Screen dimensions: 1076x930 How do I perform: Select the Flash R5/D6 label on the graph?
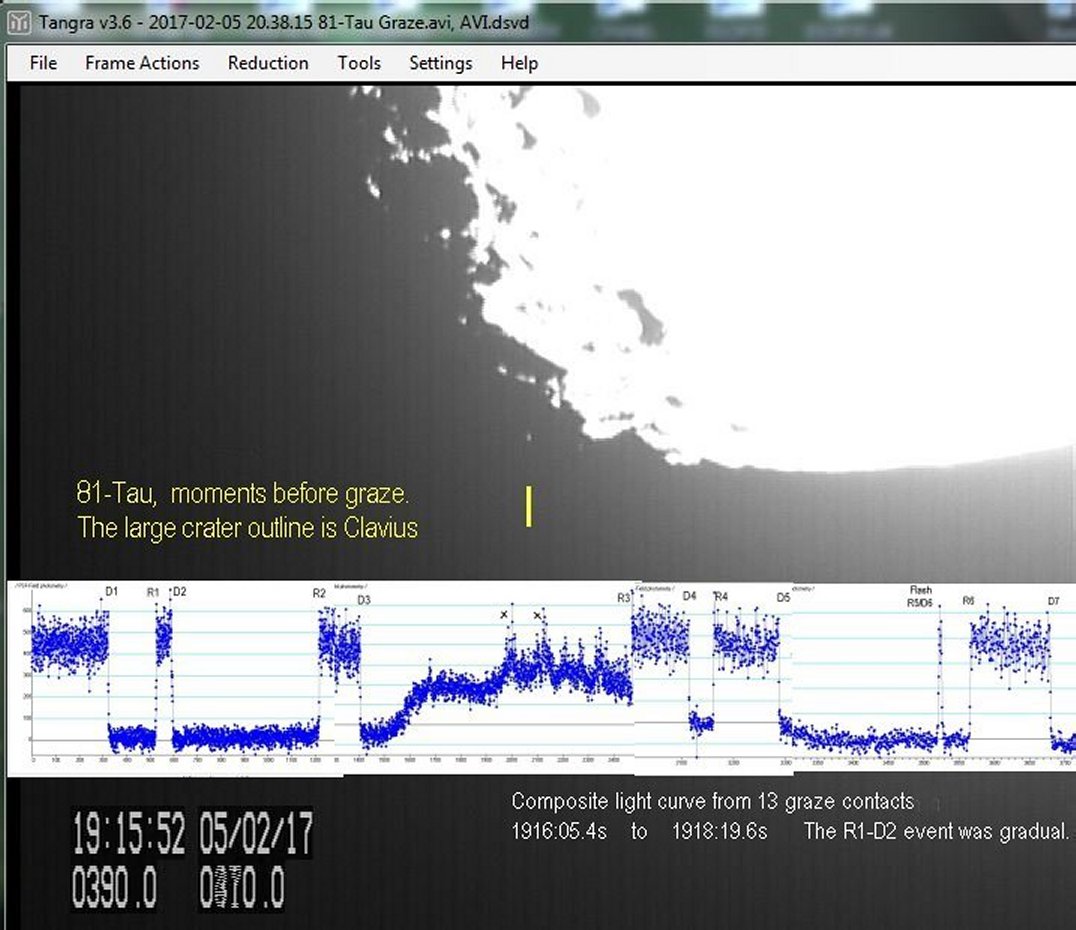(919, 597)
